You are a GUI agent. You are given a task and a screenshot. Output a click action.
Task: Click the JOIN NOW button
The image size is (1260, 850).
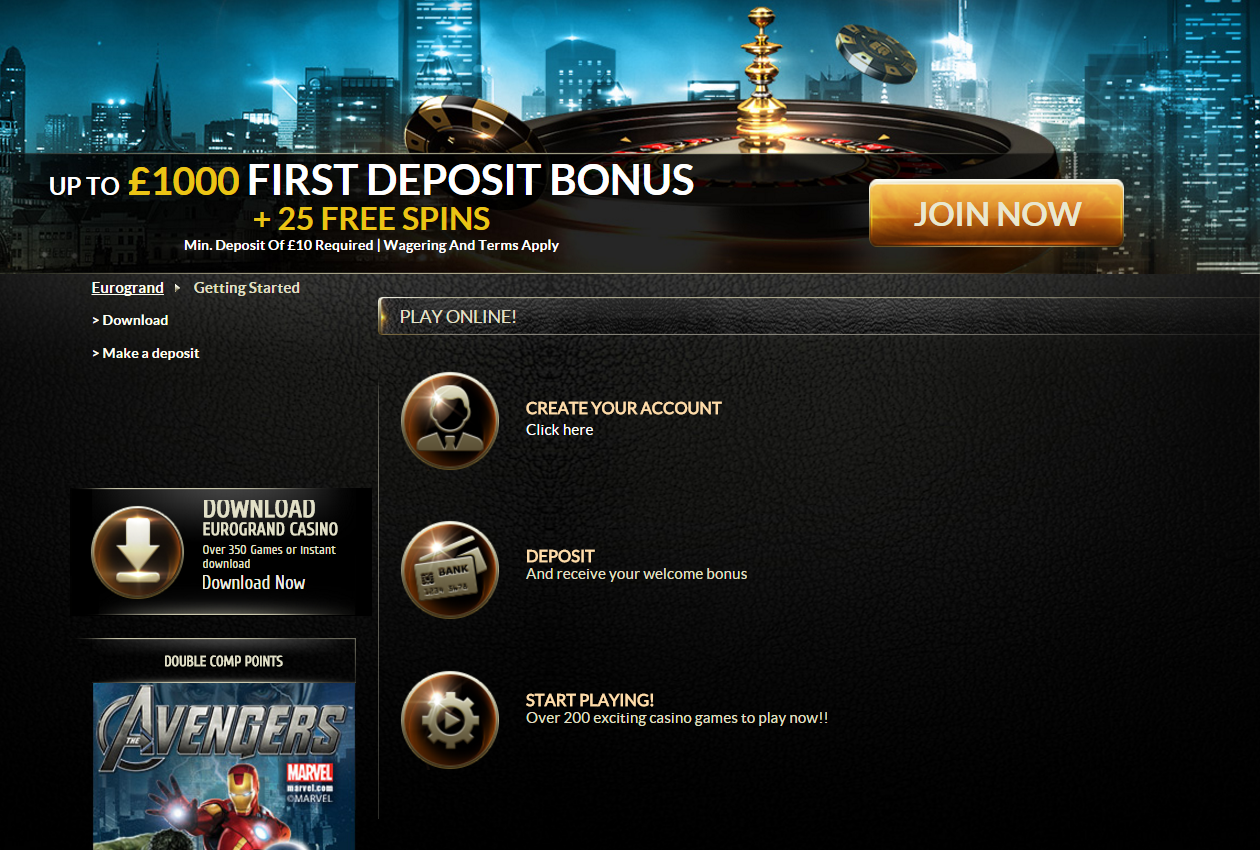(x=996, y=213)
